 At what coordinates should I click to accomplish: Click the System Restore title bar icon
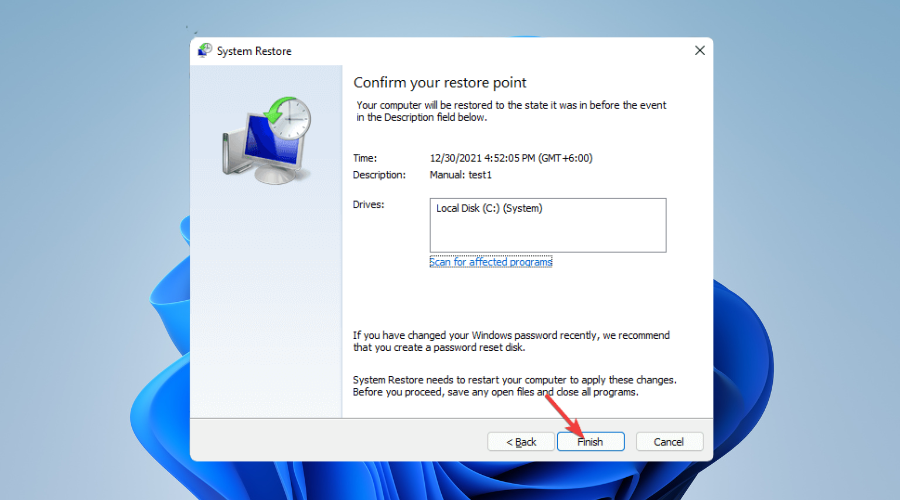(x=204, y=51)
